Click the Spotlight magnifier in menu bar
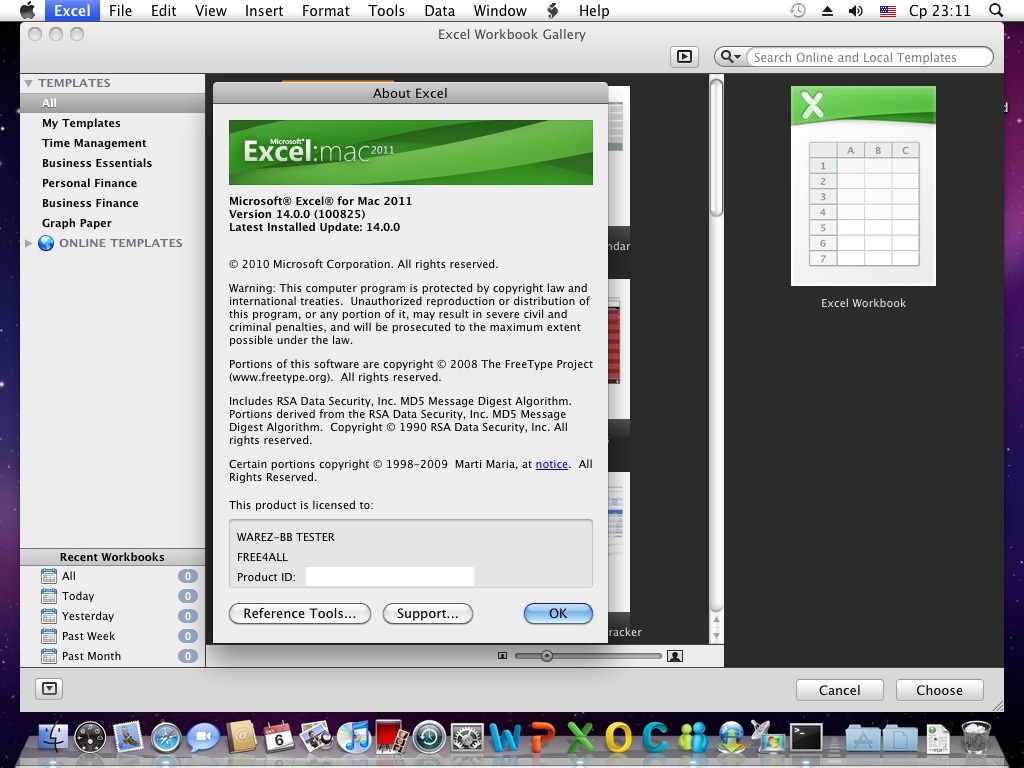1024x768 pixels. pyautogui.click(x=995, y=10)
